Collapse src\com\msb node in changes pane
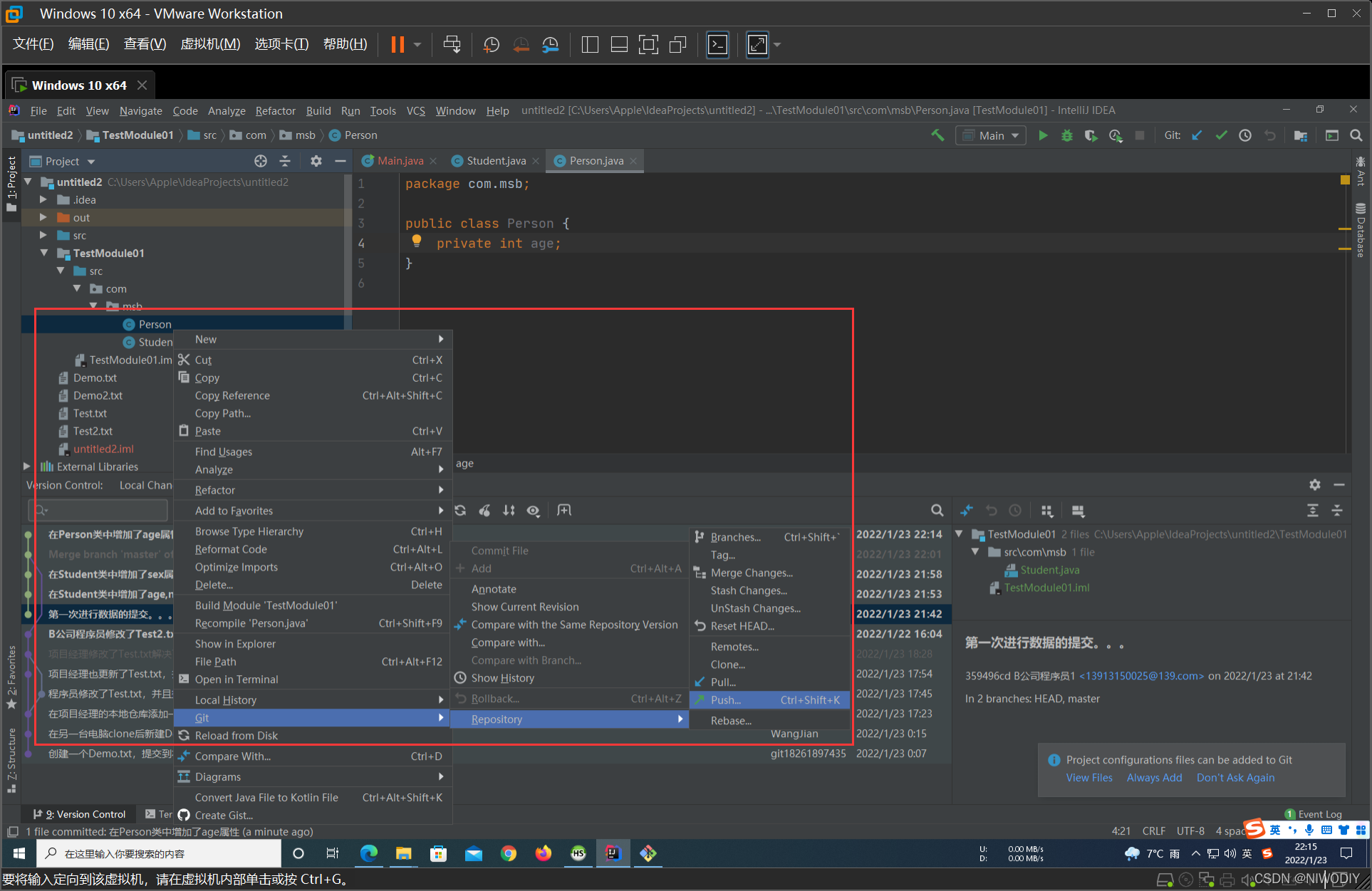 tap(975, 552)
